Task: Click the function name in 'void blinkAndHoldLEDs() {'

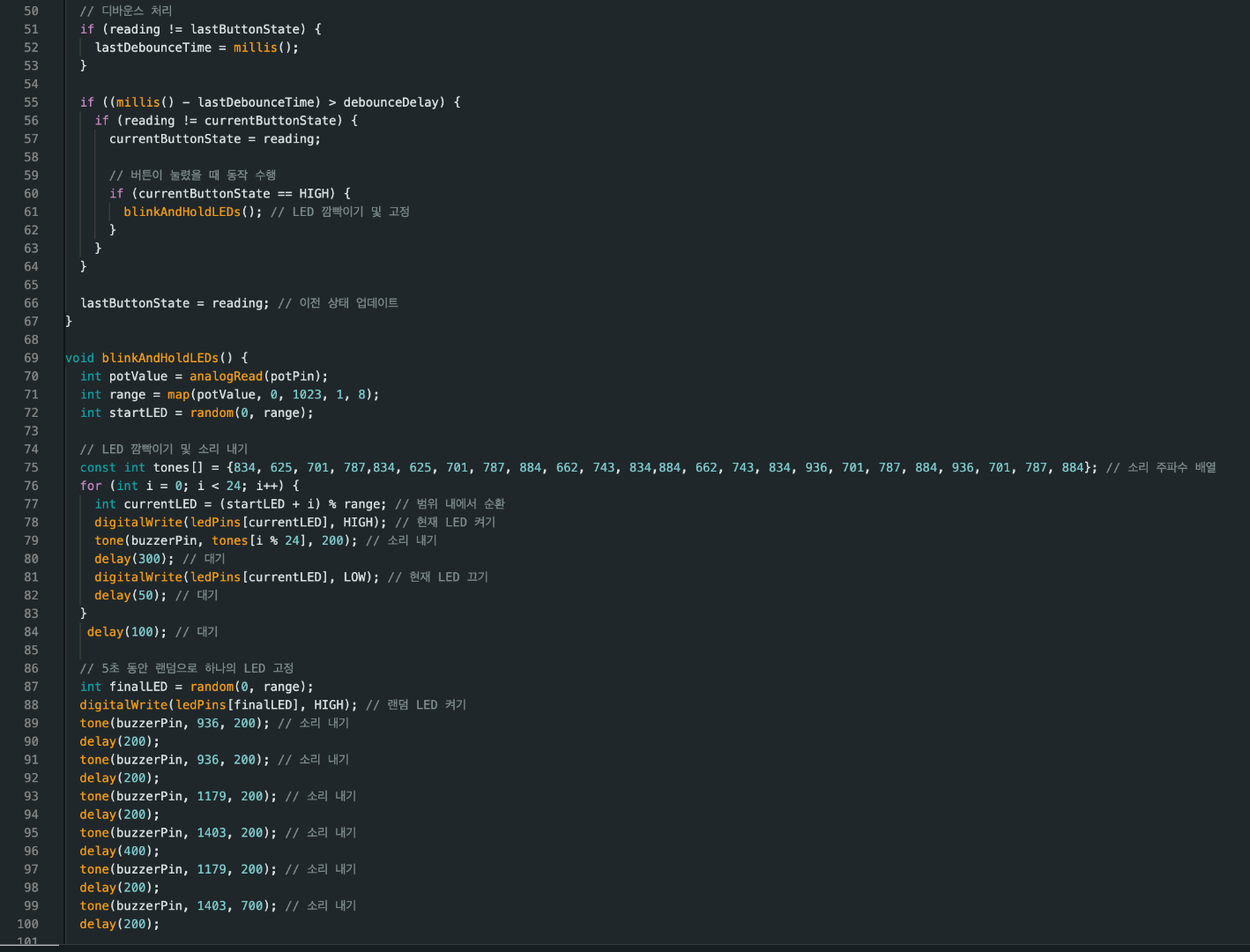Action: click(x=160, y=358)
